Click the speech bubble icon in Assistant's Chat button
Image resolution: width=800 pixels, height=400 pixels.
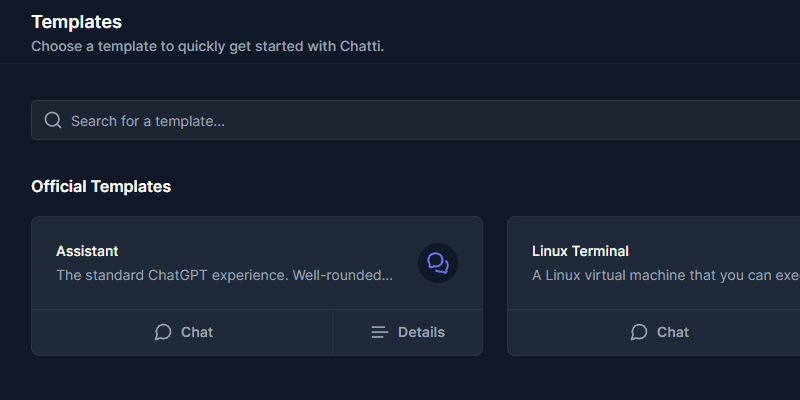coord(163,332)
